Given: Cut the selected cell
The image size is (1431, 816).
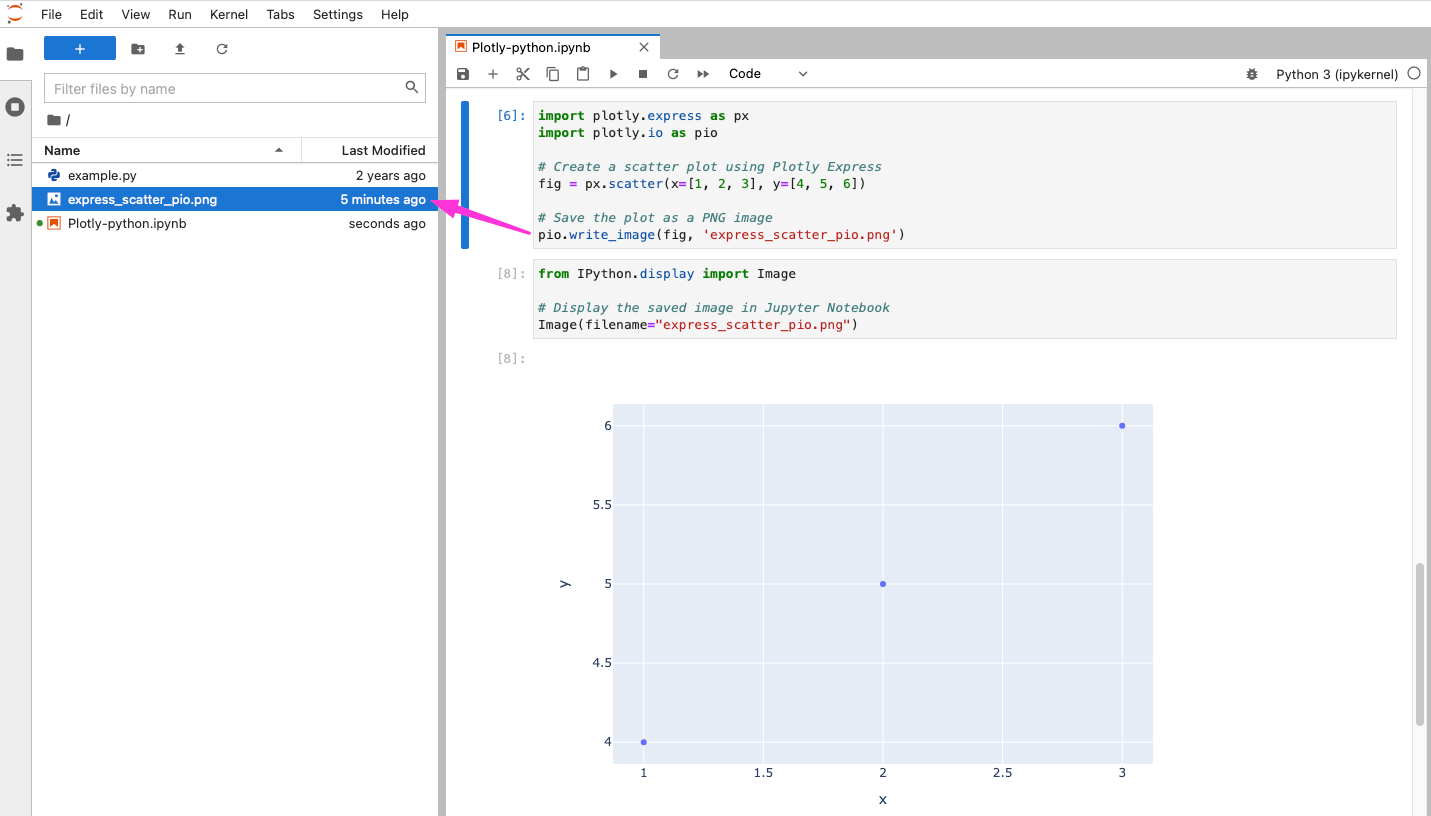Looking at the screenshot, I should [523, 74].
